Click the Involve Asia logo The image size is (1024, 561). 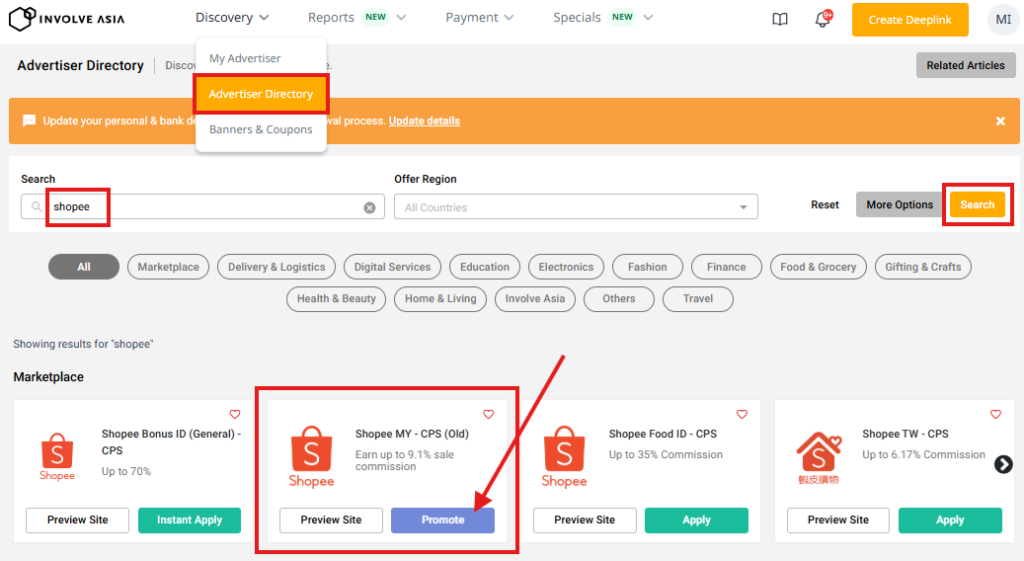click(x=69, y=19)
